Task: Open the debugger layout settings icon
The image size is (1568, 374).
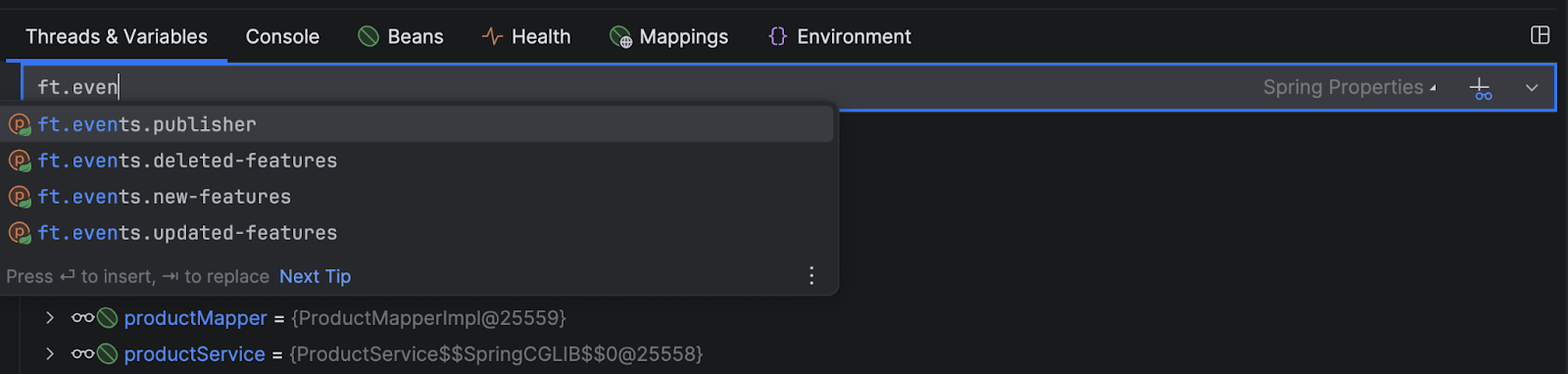Action: click(1540, 35)
